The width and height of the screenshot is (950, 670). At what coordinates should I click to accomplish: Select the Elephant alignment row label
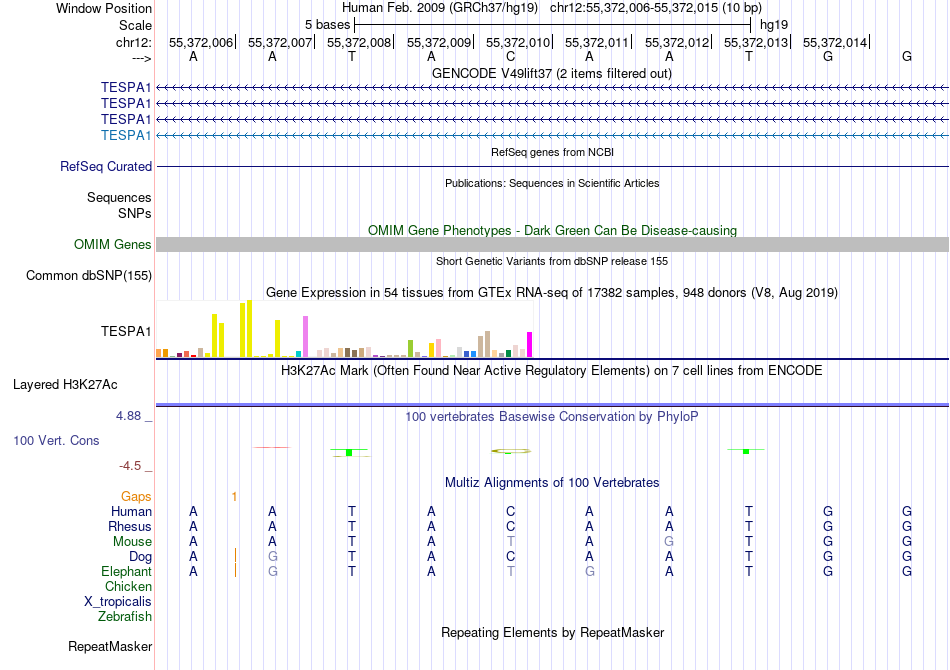pyautogui.click(x=126, y=571)
